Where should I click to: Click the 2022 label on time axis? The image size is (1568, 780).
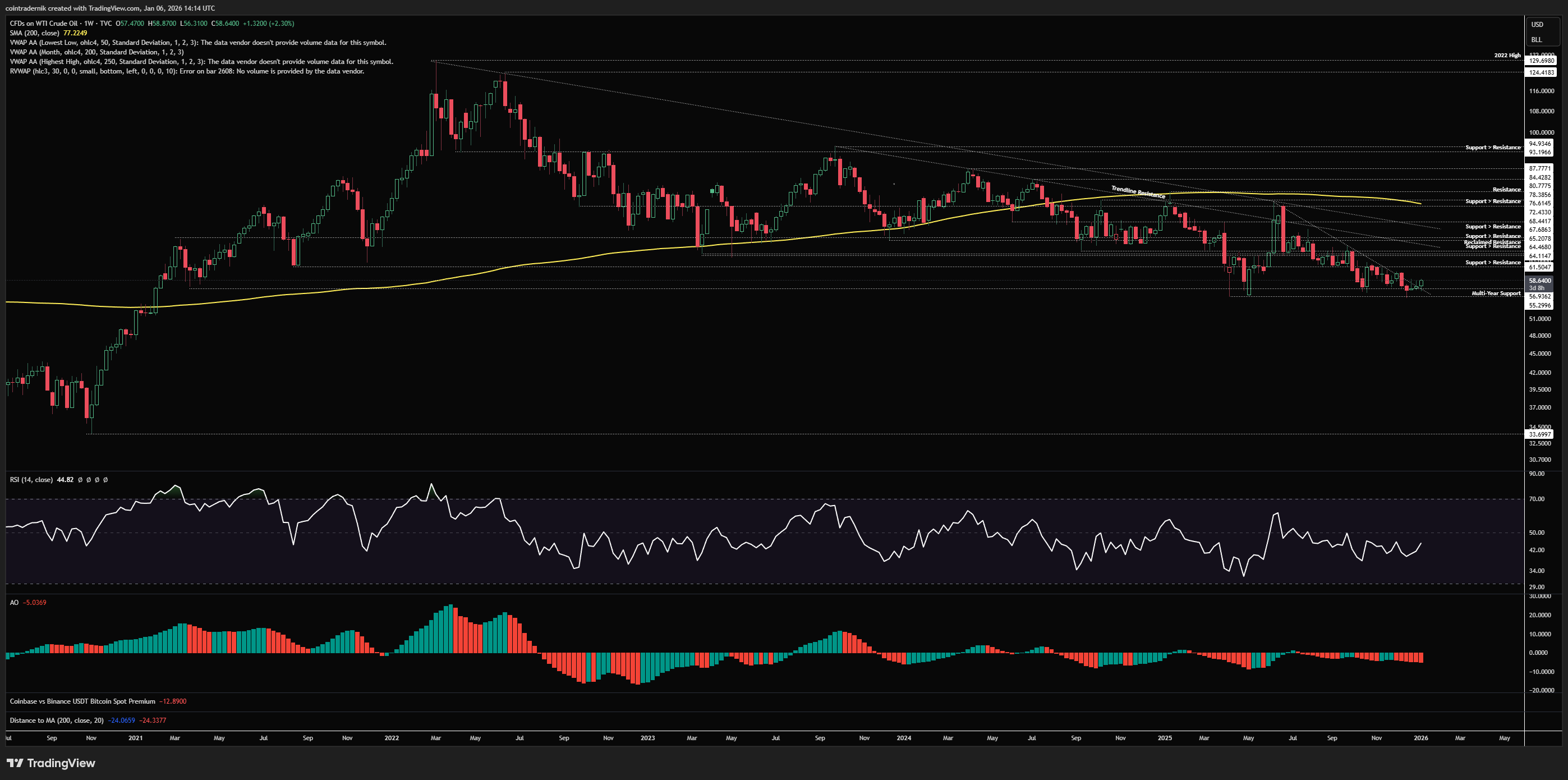coord(392,738)
